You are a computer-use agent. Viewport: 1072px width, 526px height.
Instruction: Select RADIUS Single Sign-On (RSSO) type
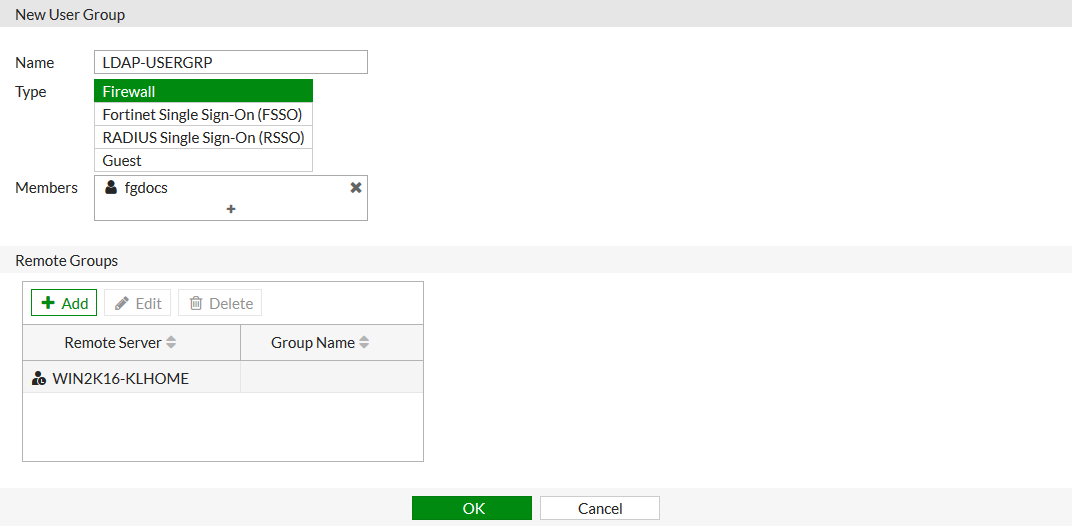click(x=203, y=137)
